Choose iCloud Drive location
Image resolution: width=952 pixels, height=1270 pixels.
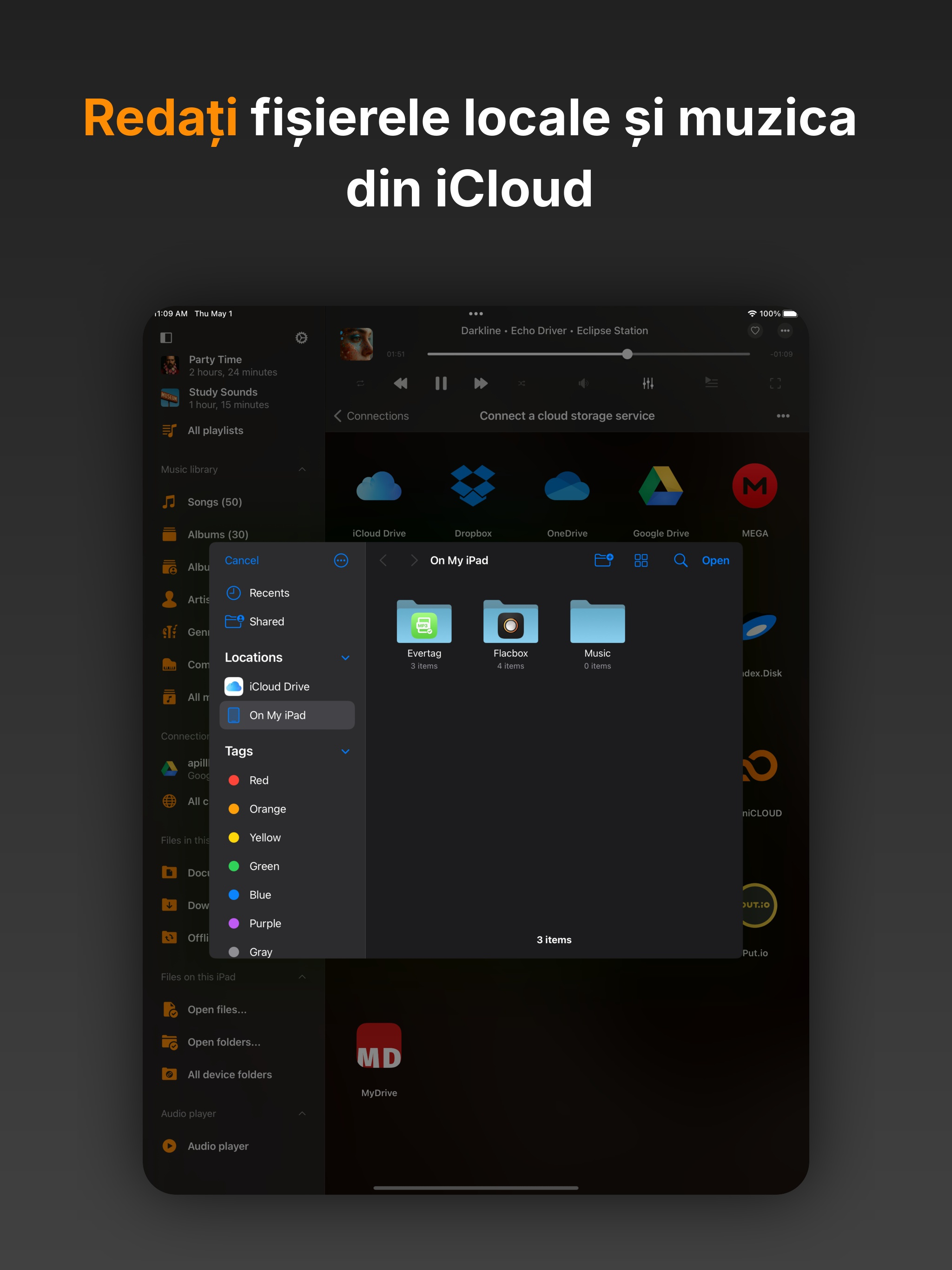(x=287, y=687)
